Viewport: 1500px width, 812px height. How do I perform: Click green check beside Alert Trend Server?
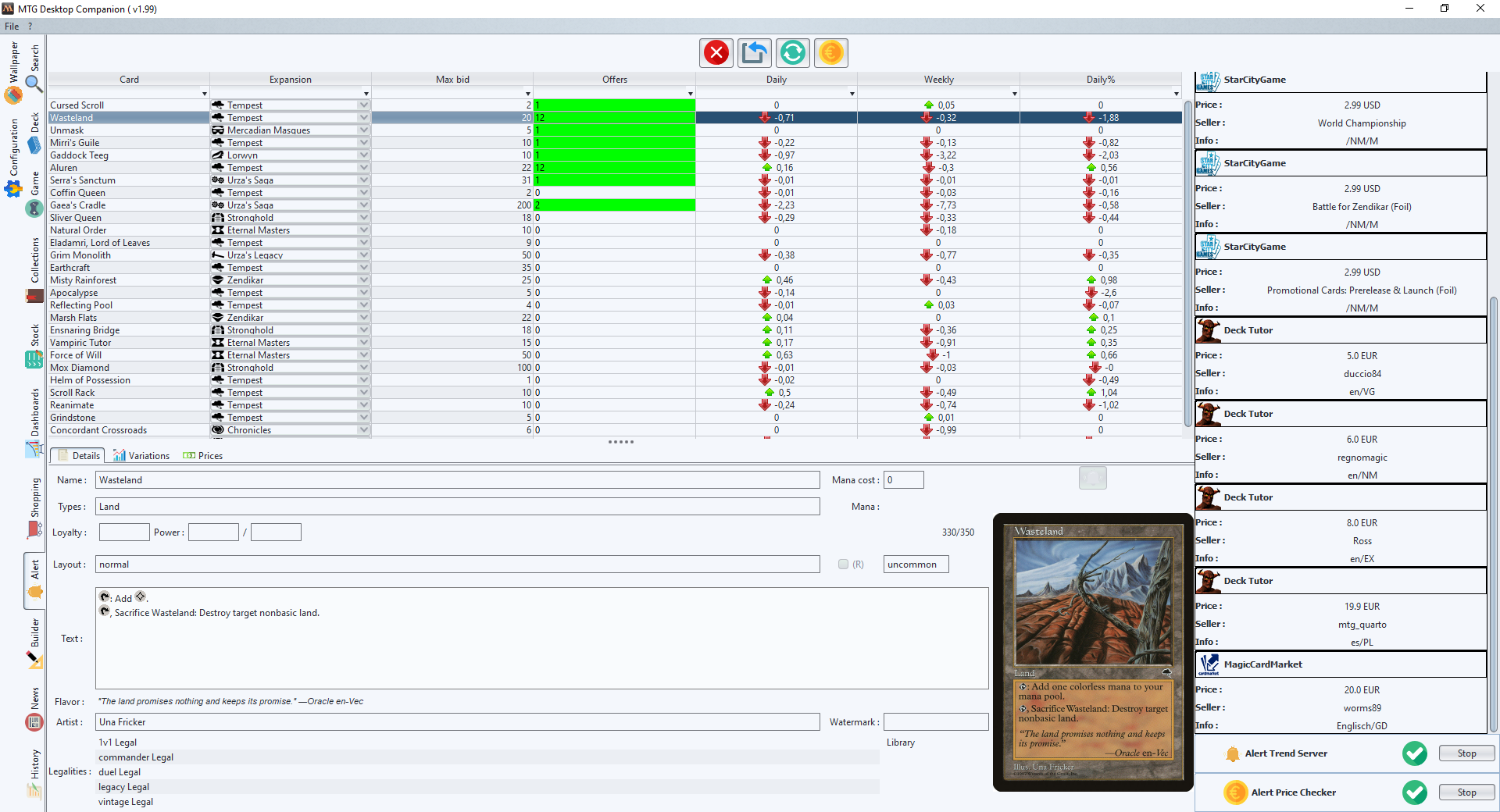[x=1415, y=753]
